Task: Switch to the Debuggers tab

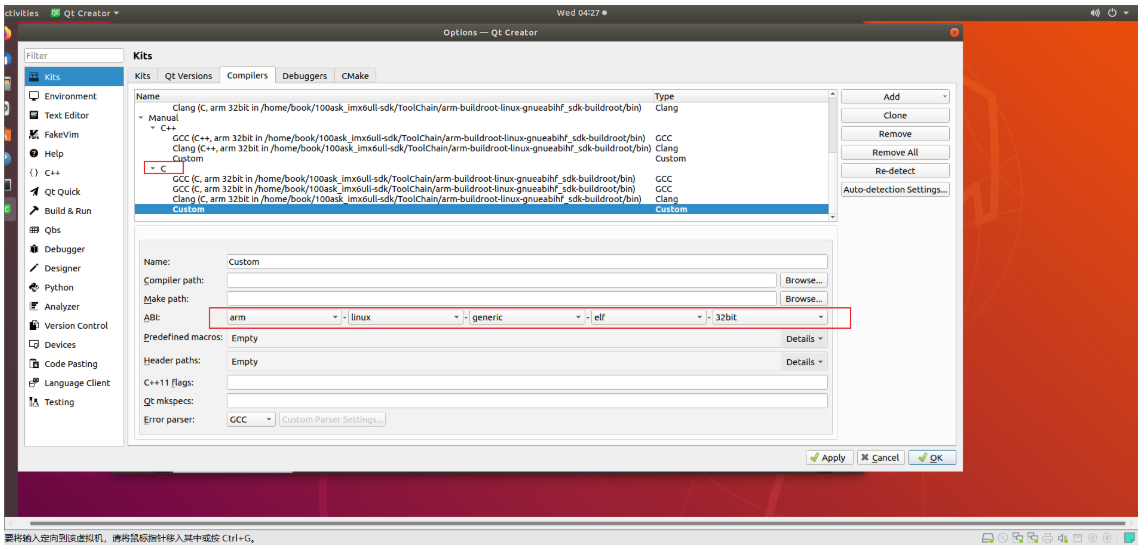Action: coord(304,76)
